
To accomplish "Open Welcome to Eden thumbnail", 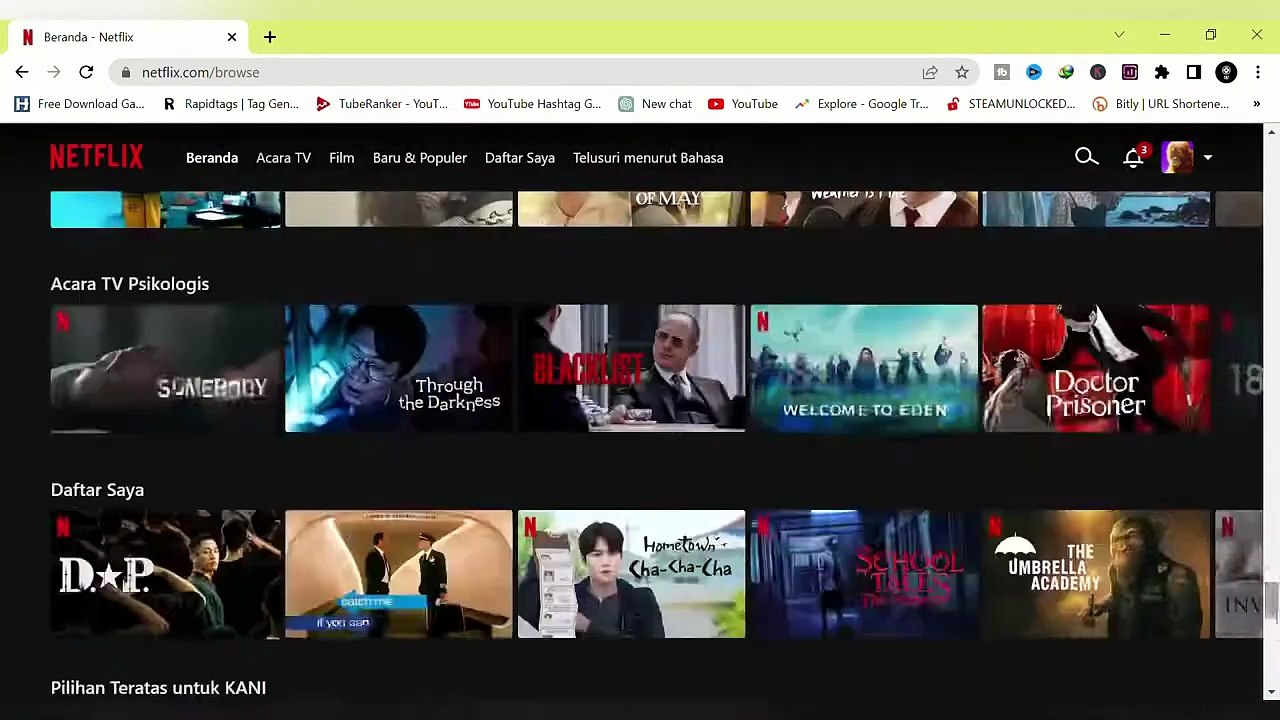I will pyautogui.click(x=864, y=369).
